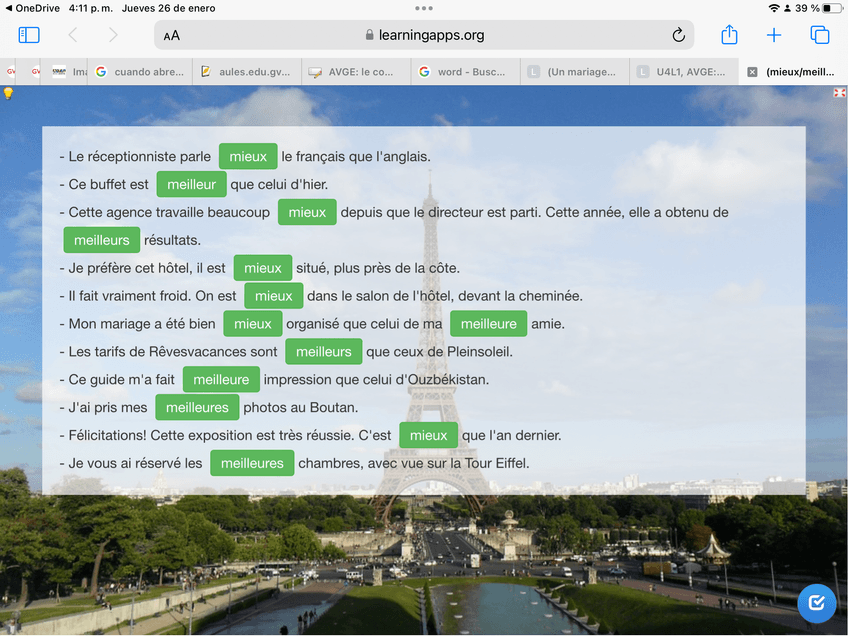Open the AA reader settings menu
Image resolution: width=848 pixels, height=636 pixels.
(172, 36)
